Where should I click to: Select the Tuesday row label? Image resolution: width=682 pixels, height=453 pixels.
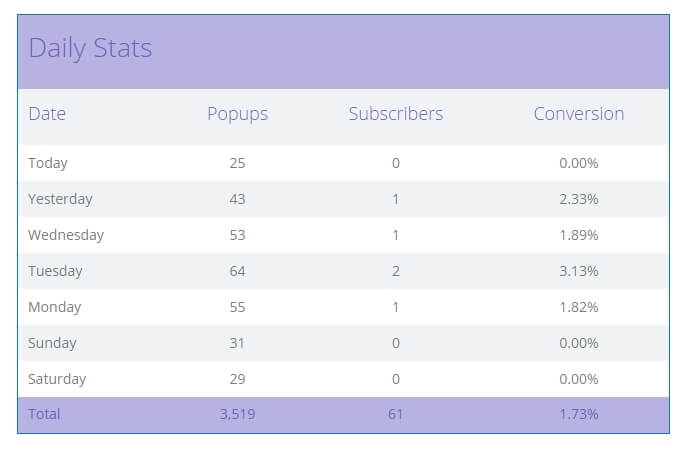click(55, 271)
